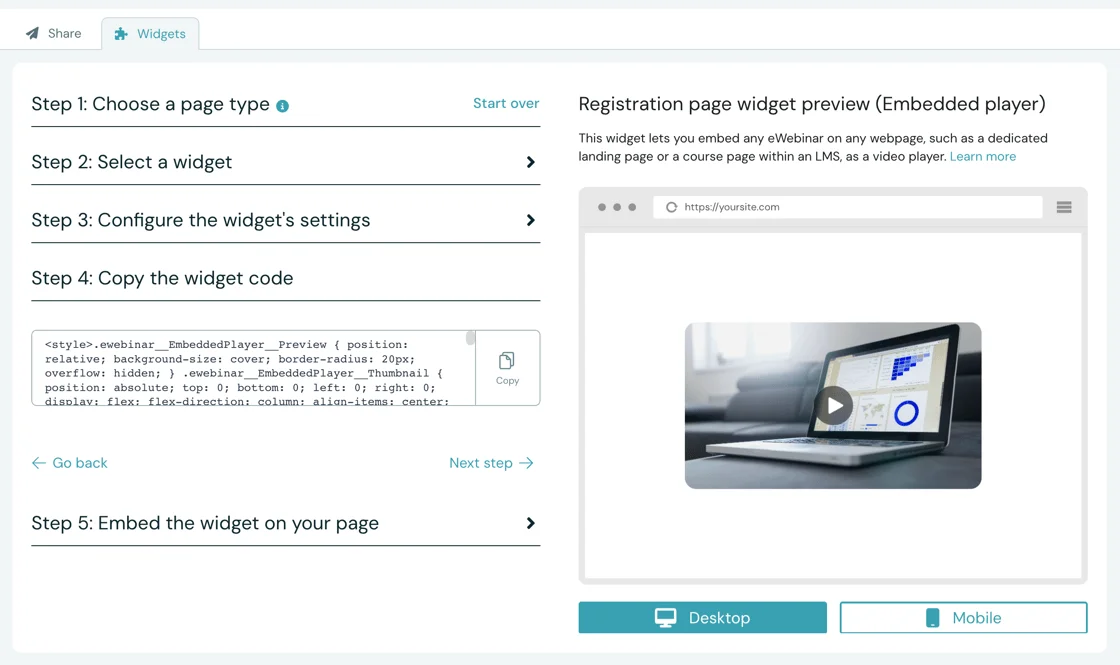Click the https://yoursite.com address bar
The height and width of the screenshot is (665, 1120).
pyautogui.click(x=848, y=207)
